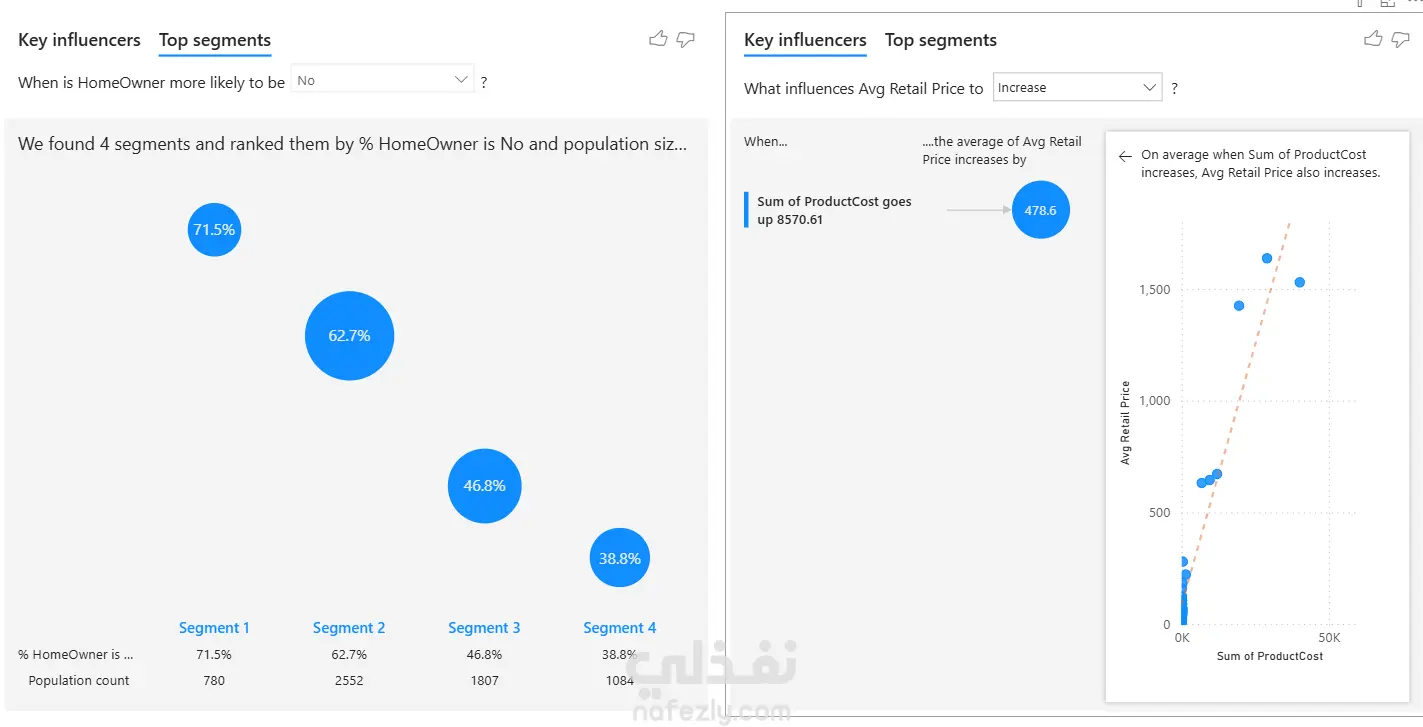1423x727 pixels.
Task: Click thumbs up icon in left visual
Action: tap(658, 39)
